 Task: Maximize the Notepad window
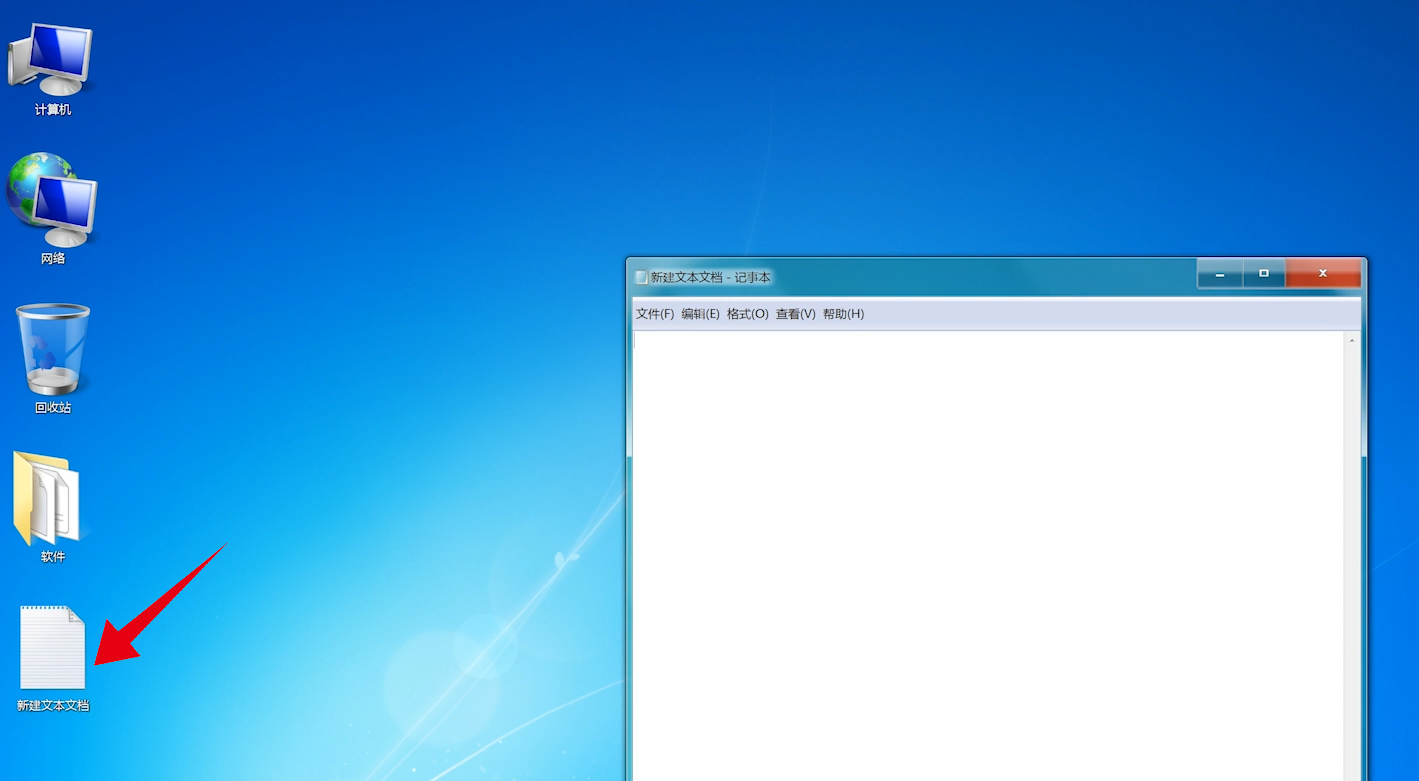point(1264,273)
